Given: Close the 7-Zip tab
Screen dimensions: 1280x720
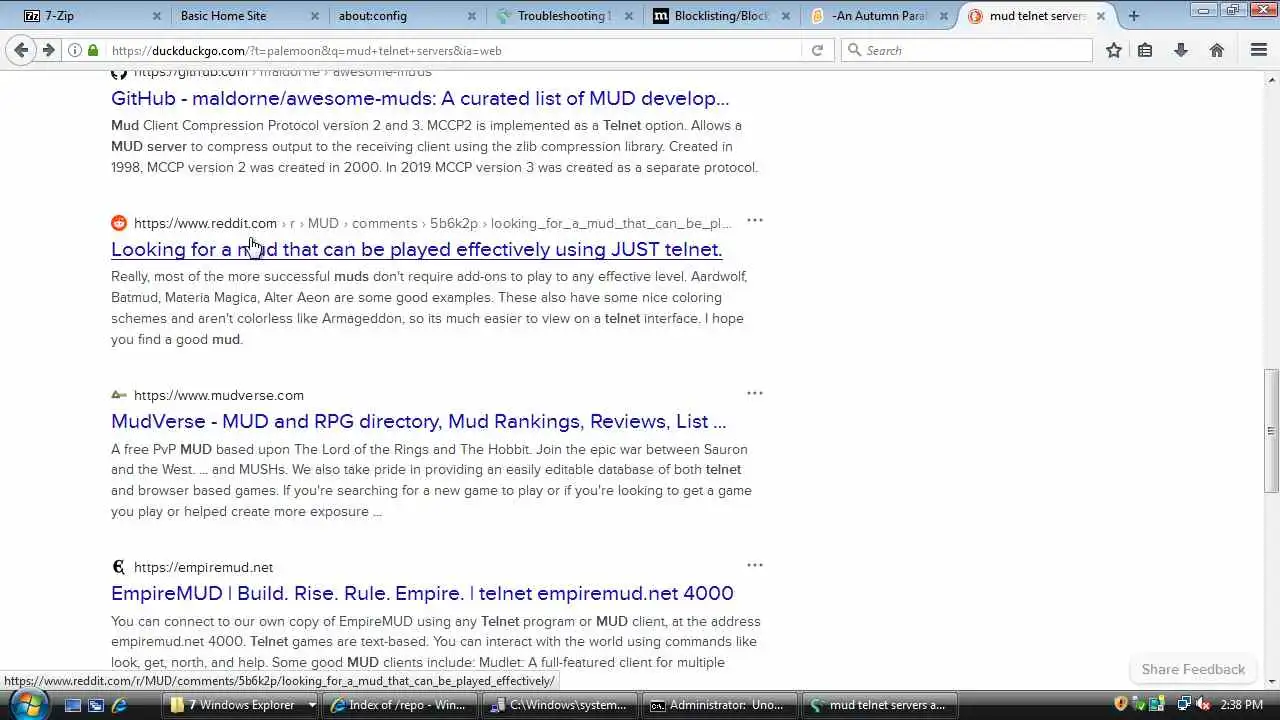Looking at the screenshot, I should click(x=157, y=16).
